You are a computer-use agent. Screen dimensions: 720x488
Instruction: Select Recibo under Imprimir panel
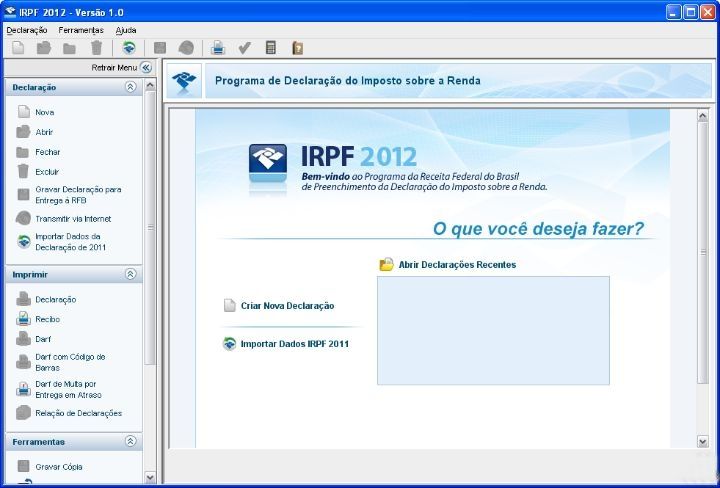(38, 319)
